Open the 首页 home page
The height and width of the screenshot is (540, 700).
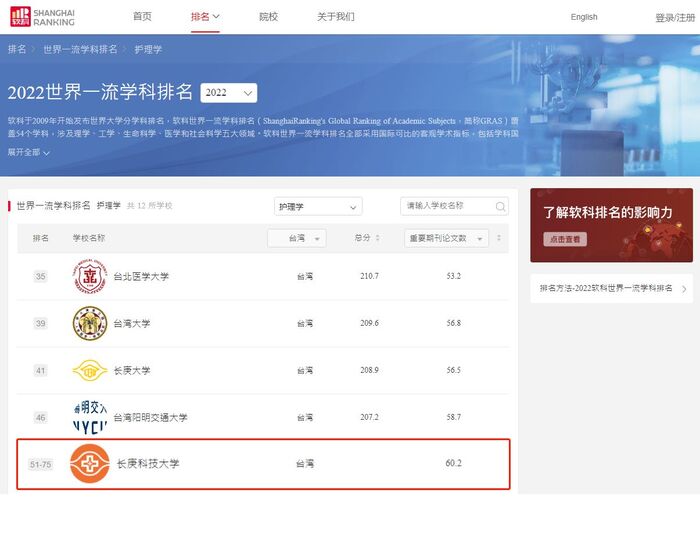click(142, 17)
